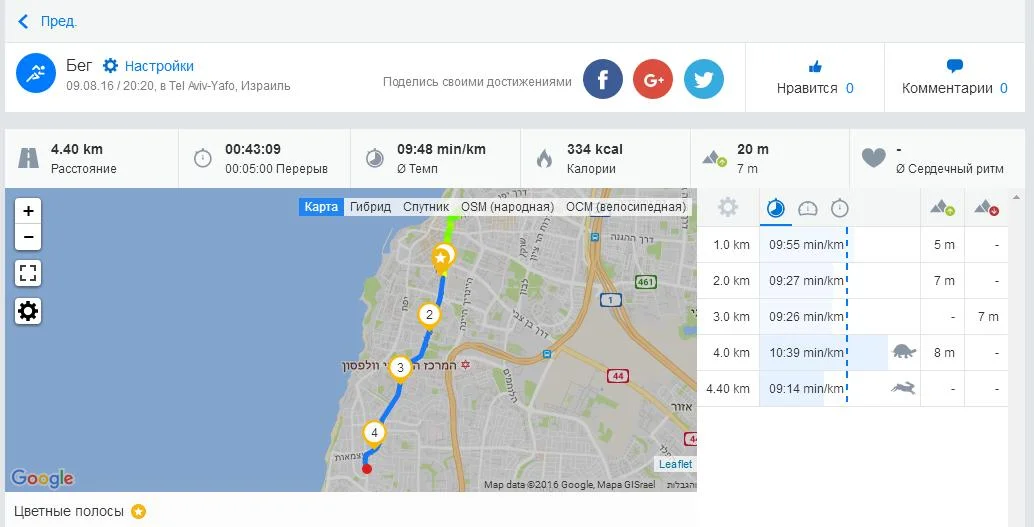1034x527 pixels.
Task: Open the Пред. previous activity link
Action: pos(59,22)
